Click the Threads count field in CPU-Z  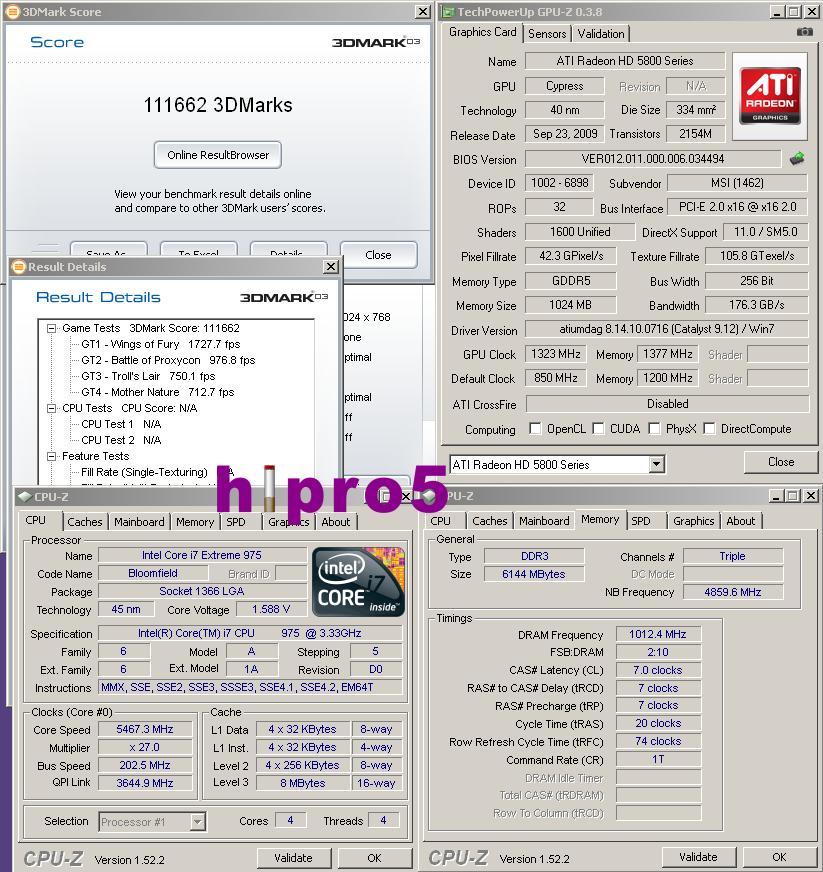pos(383,820)
